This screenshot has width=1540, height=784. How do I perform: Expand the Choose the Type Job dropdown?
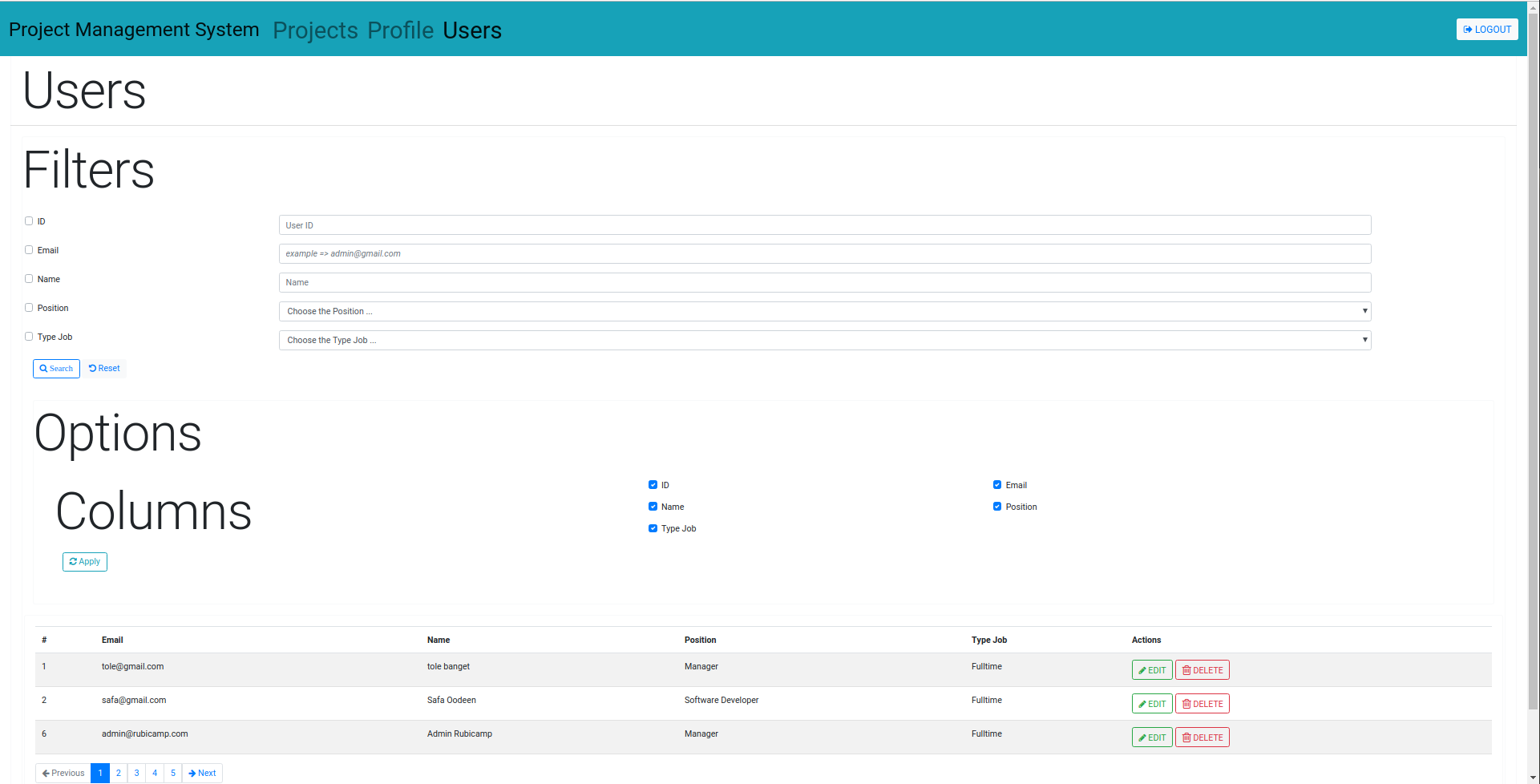click(x=824, y=340)
